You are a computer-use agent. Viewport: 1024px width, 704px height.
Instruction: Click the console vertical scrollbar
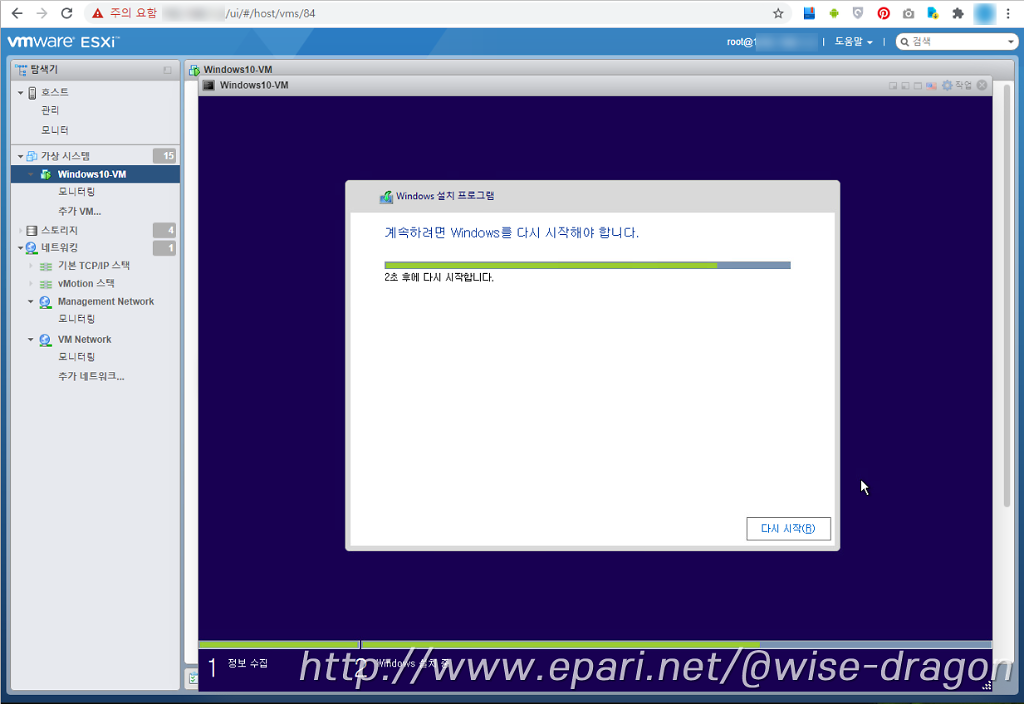pyautogui.click(x=1006, y=295)
